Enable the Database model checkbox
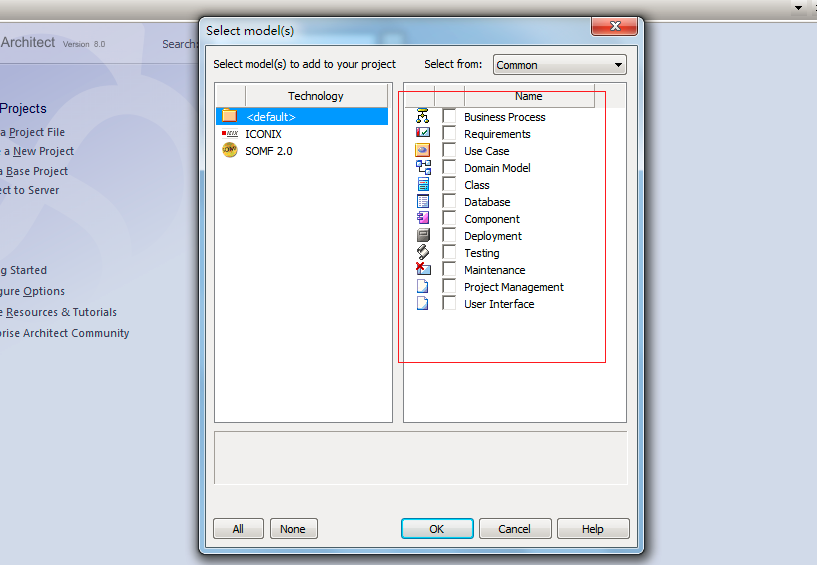The width and height of the screenshot is (817, 565). click(449, 201)
